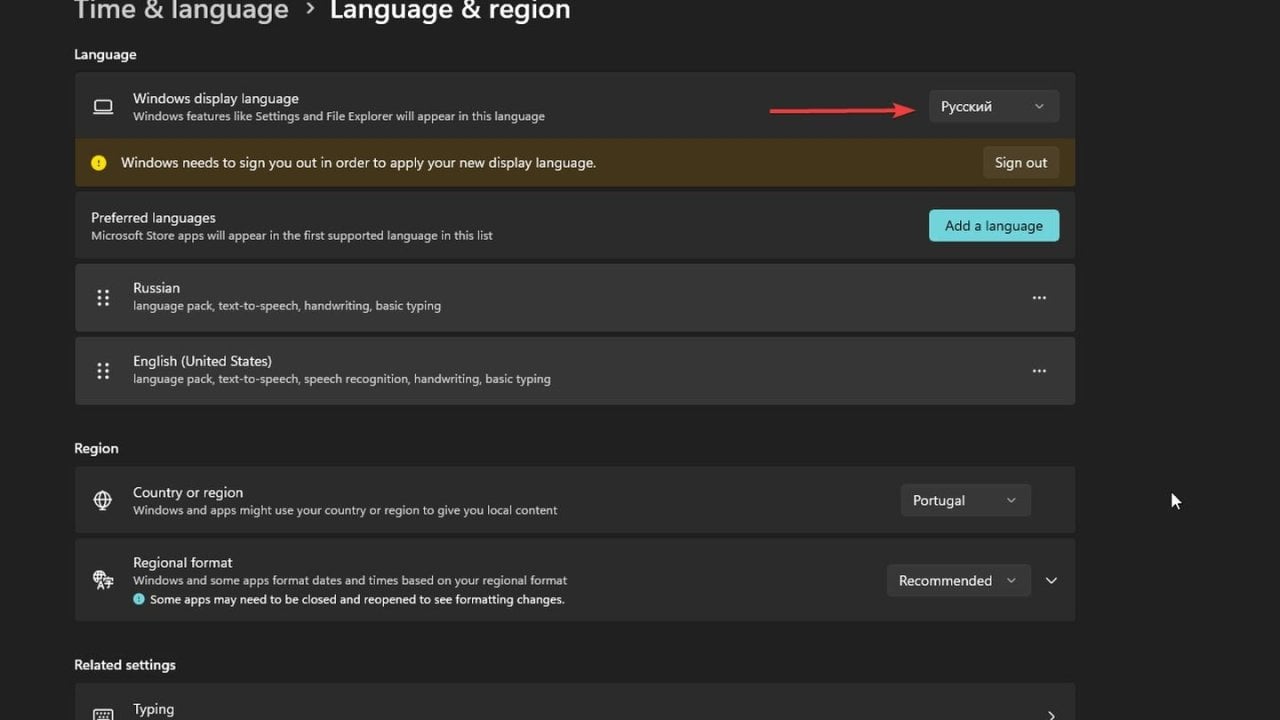Click the Add a language button
The image size is (1280, 720).
click(993, 226)
